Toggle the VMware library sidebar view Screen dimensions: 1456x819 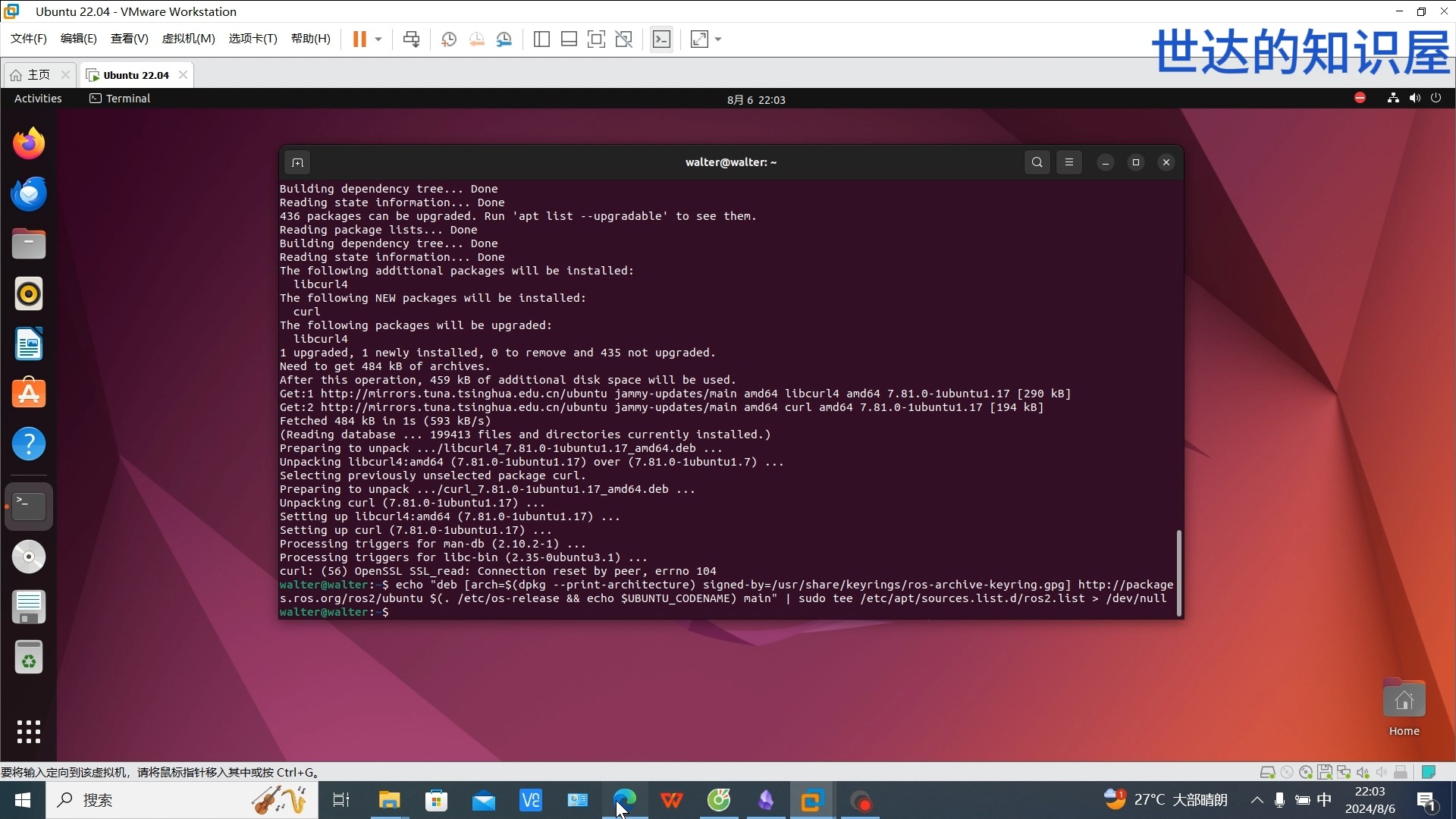click(x=541, y=39)
